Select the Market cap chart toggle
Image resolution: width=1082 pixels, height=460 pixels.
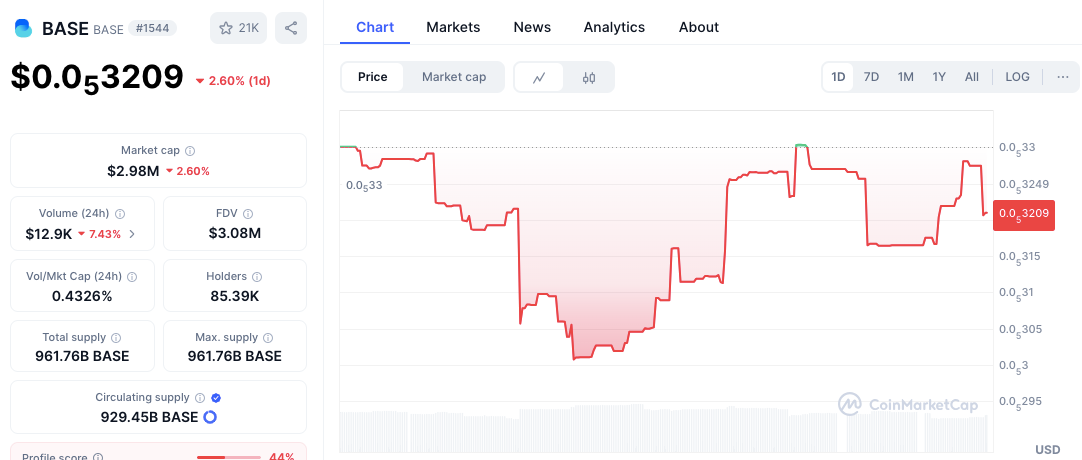point(454,77)
